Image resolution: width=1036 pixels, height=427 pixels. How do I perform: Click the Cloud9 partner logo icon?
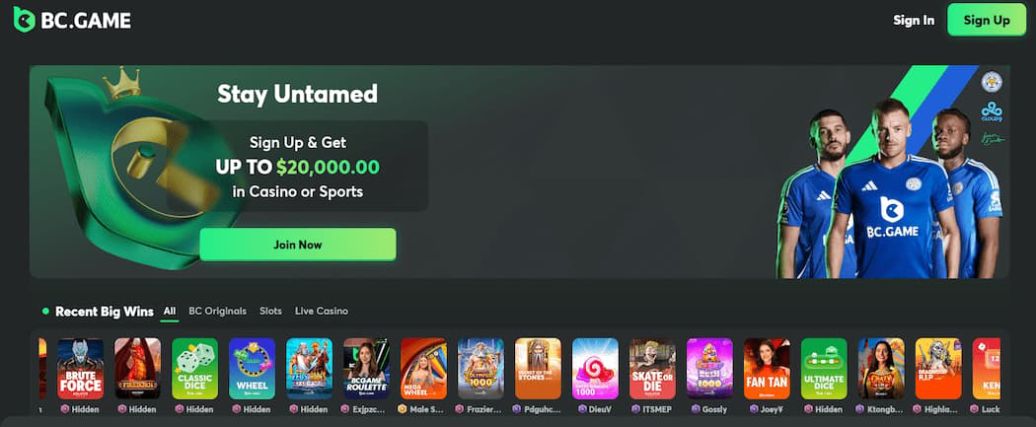pos(992,111)
